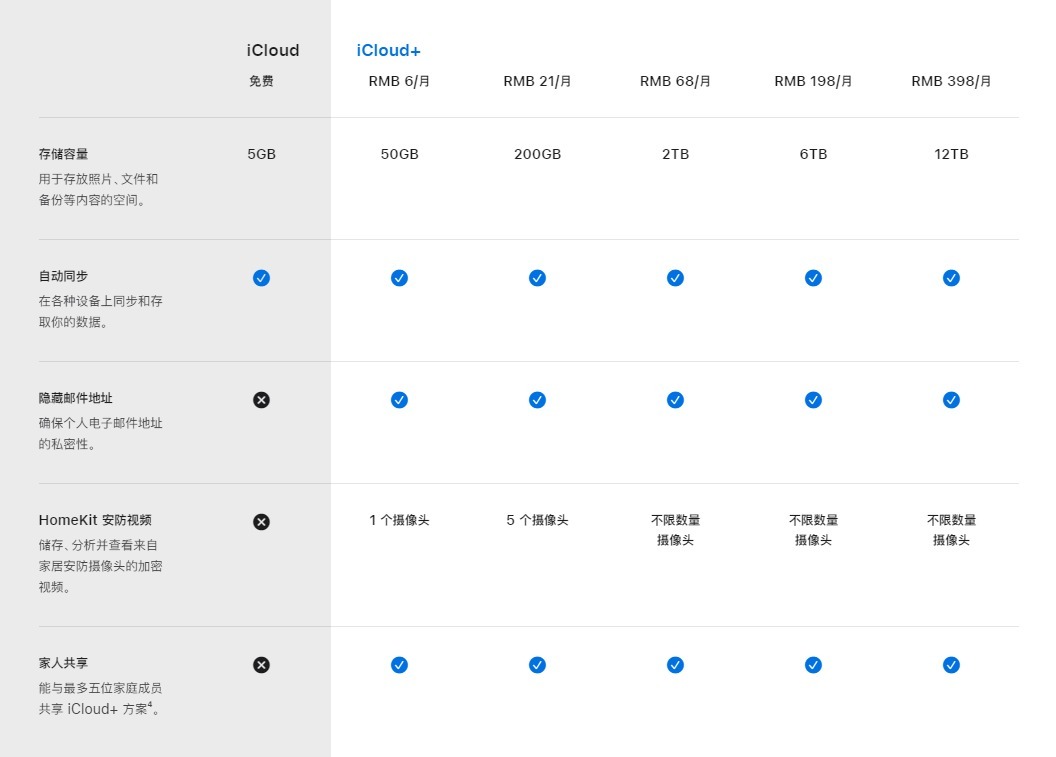This screenshot has height=757, width=1056.
Task: Click the HomeKit 安防视频 row title
Action: pos(95,521)
